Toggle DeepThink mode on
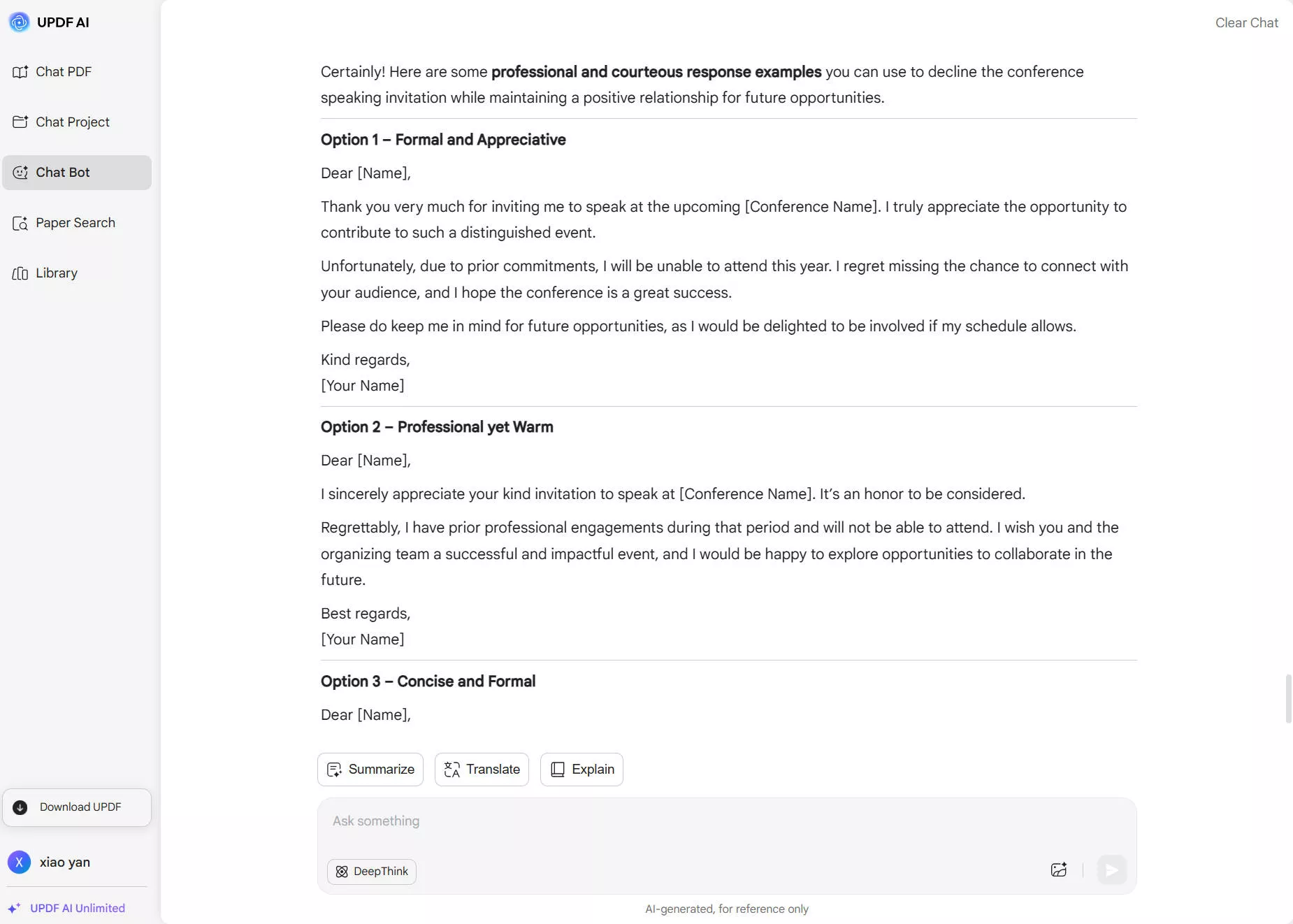This screenshot has height=924, width=1293. 371,871
